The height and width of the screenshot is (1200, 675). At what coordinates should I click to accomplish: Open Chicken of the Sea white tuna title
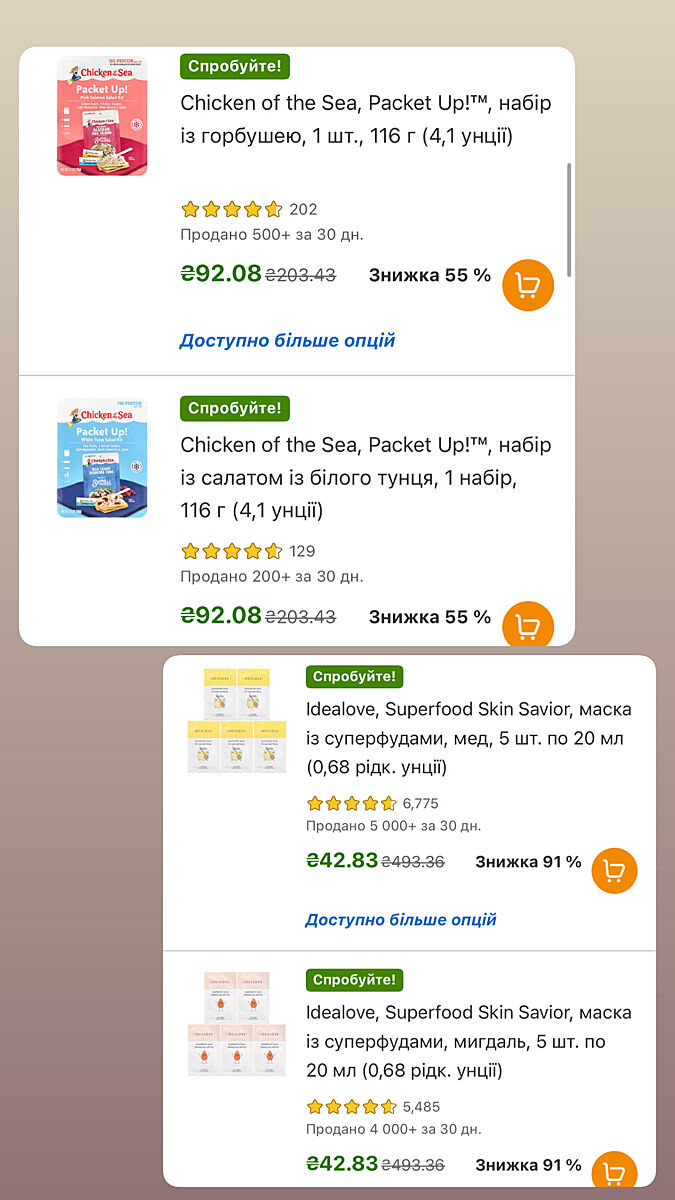(x=366, y=477)
